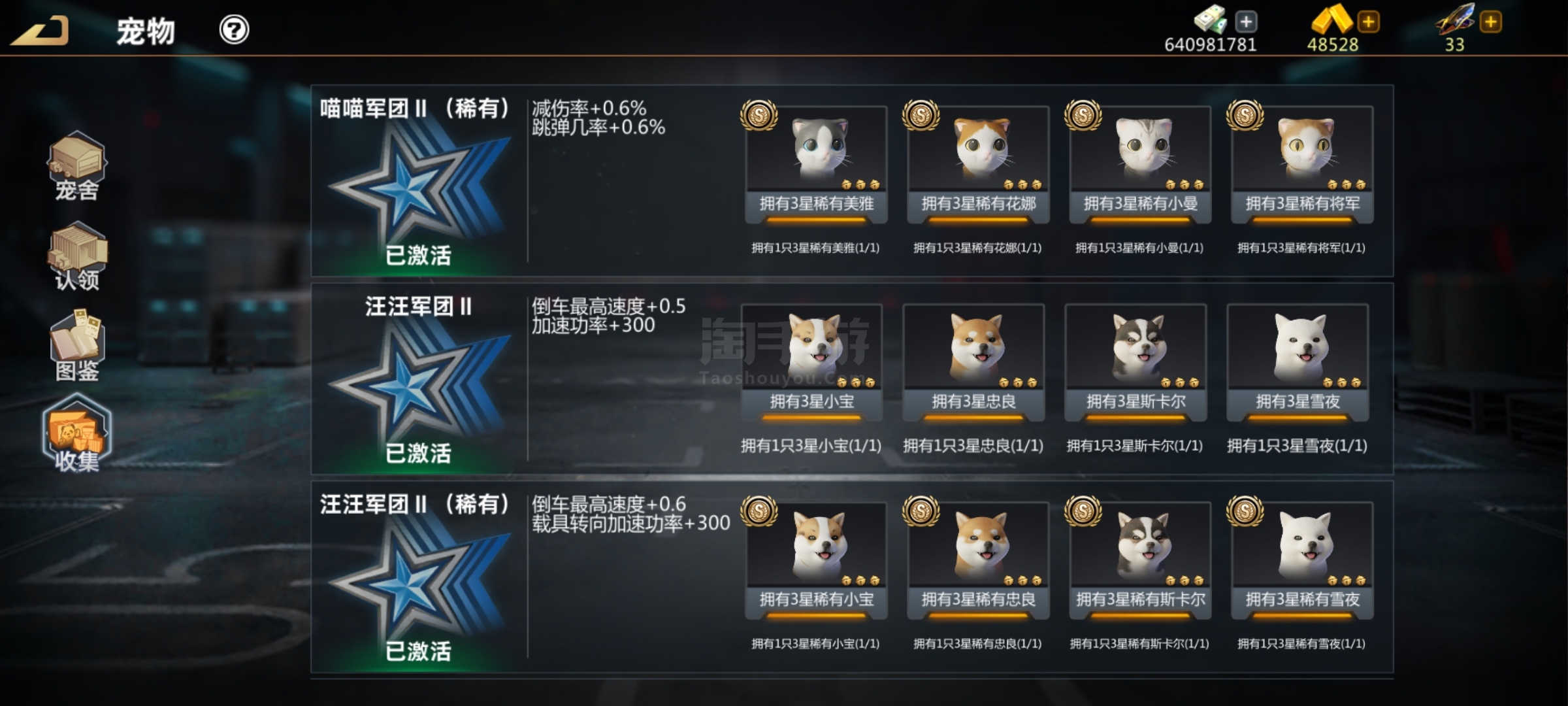Image resolution: width=1568 pixels, height=706 pixels.
Task: Select the 拥有3星忠良 shiba card
Action: (973, 363)
